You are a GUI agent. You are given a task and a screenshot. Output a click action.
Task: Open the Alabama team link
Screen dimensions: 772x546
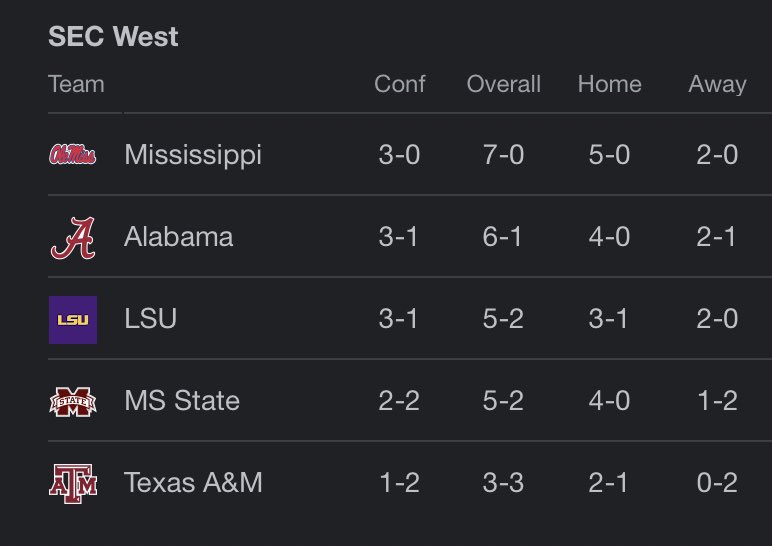point(179,237)
